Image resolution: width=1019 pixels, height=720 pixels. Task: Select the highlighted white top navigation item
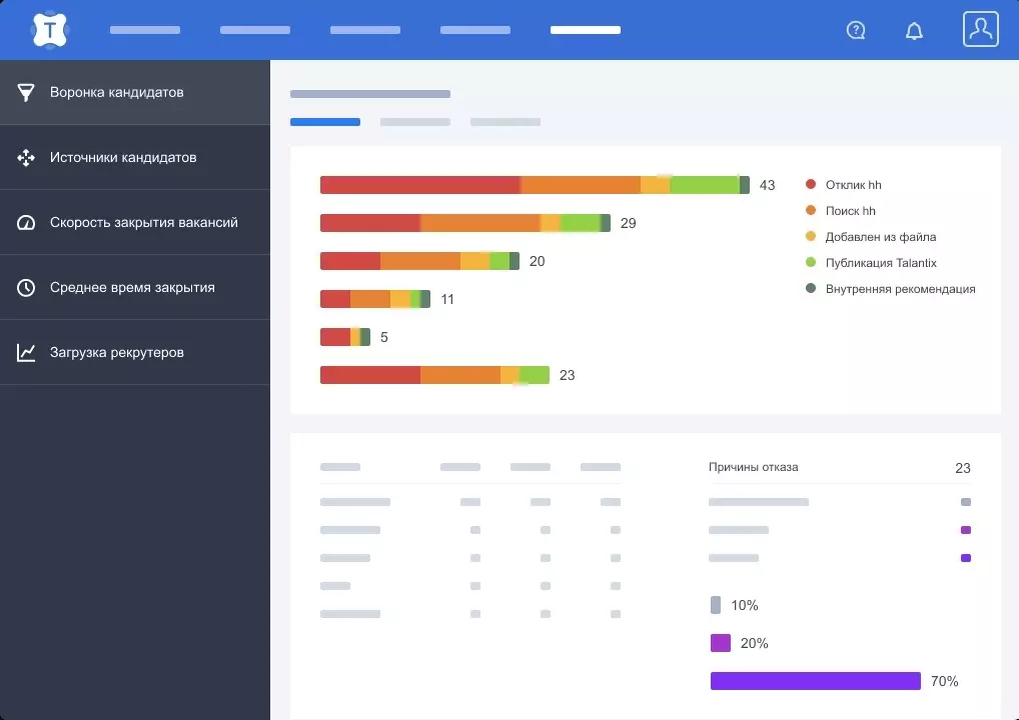[x=585, y=30]
